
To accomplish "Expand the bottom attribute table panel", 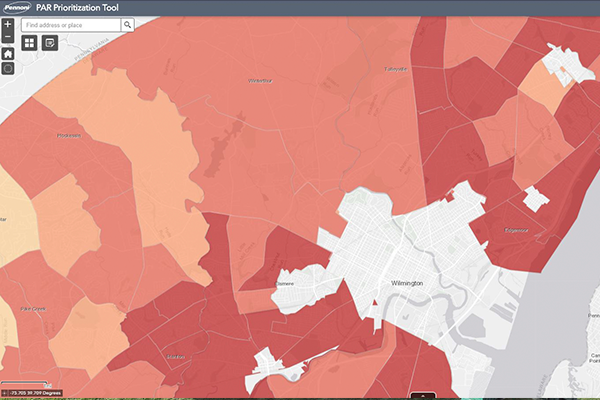I will point(422,395).
